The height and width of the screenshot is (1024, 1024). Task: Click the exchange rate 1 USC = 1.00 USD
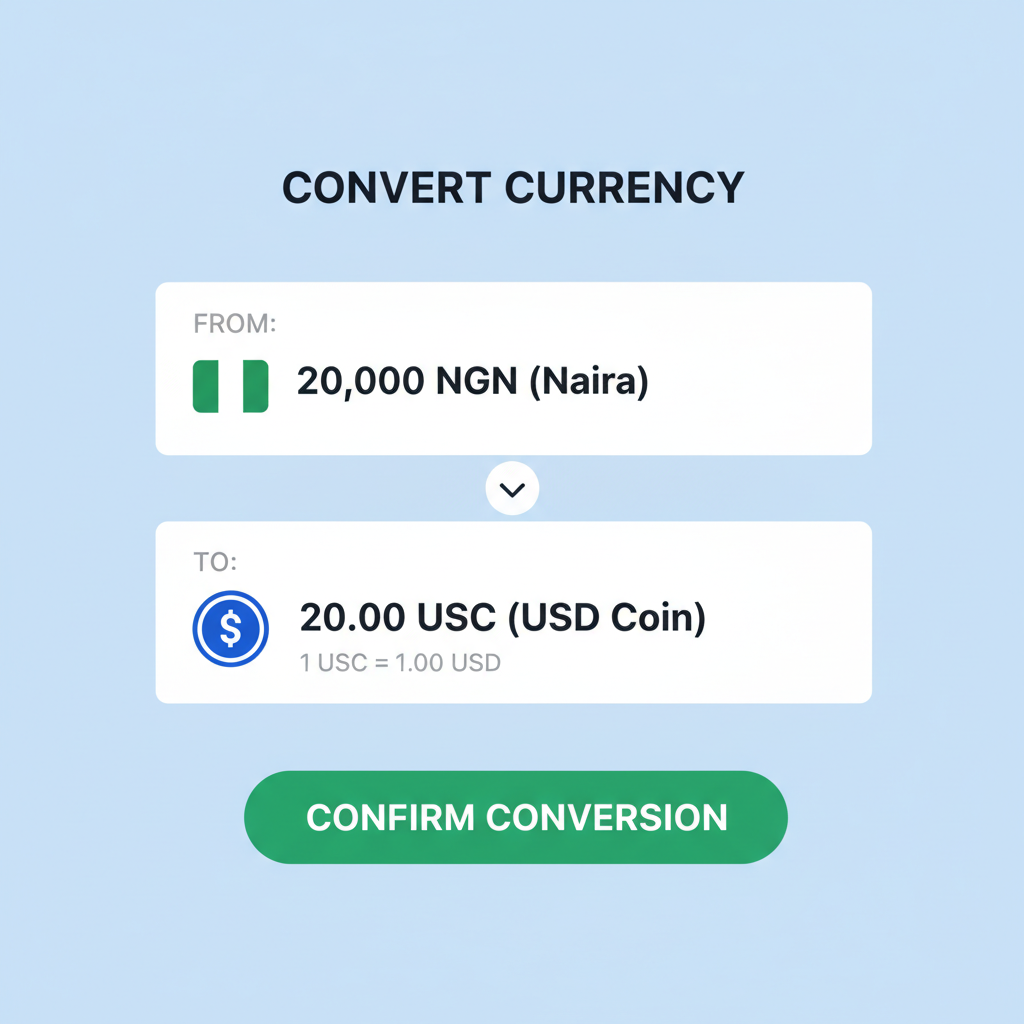(x=399, y=662)
